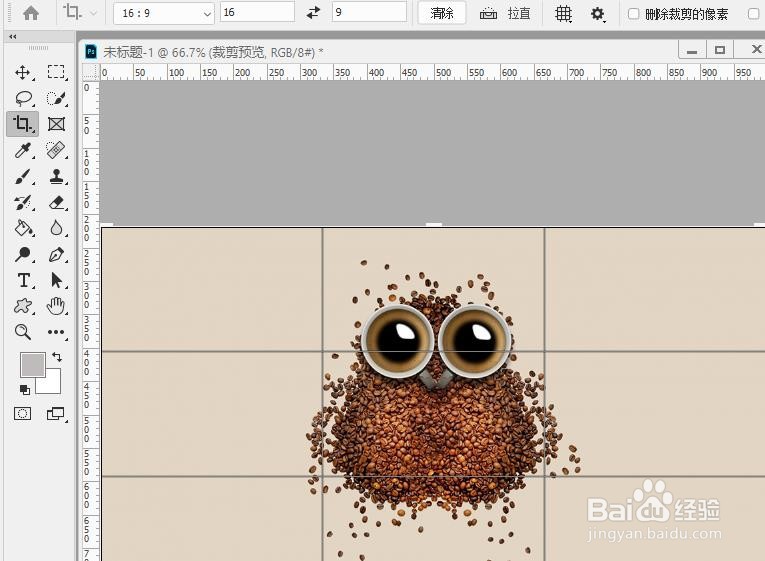
Task: Reset to default foreground background colors
Action: pos(24,389)
